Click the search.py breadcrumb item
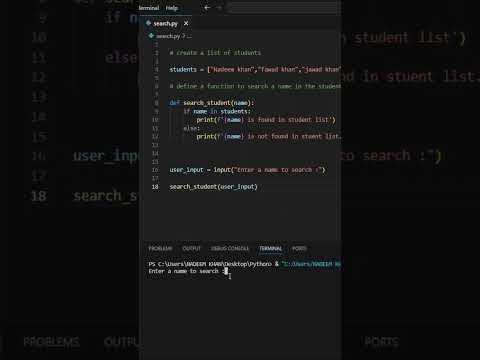 [x=168, y=36]
